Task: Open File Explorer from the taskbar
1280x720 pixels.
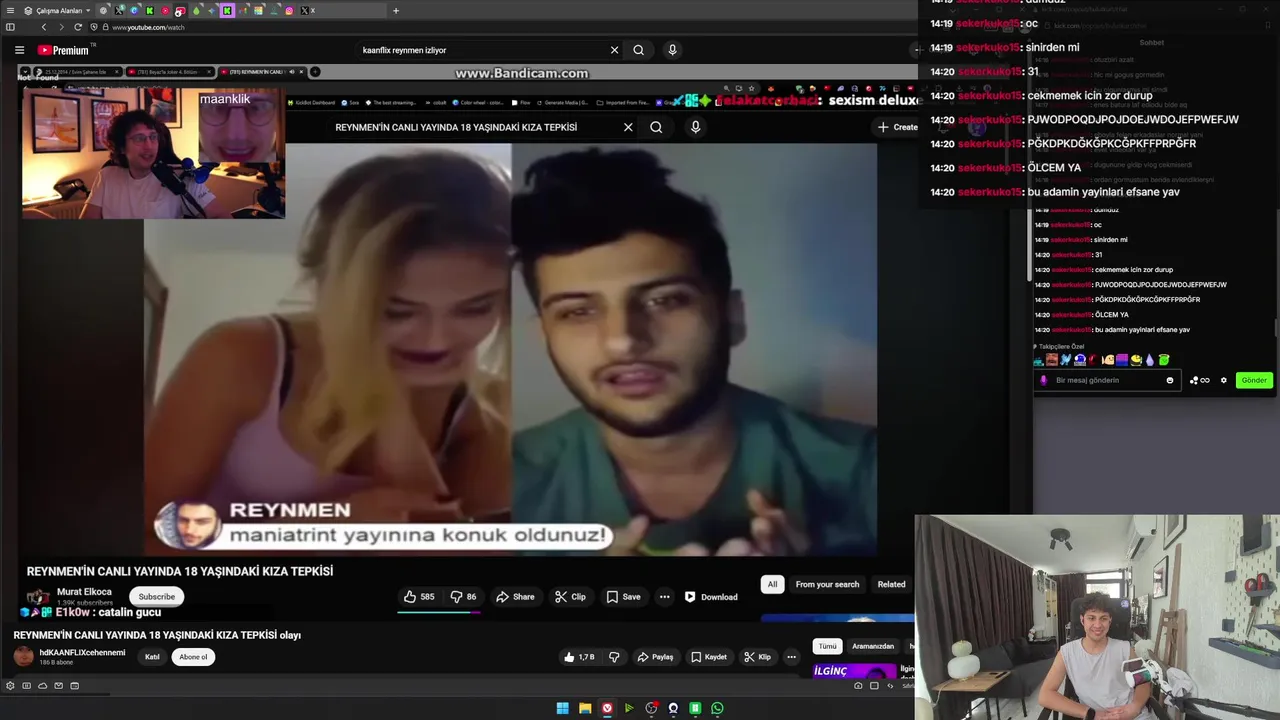Action: click(x=585, y=708)
